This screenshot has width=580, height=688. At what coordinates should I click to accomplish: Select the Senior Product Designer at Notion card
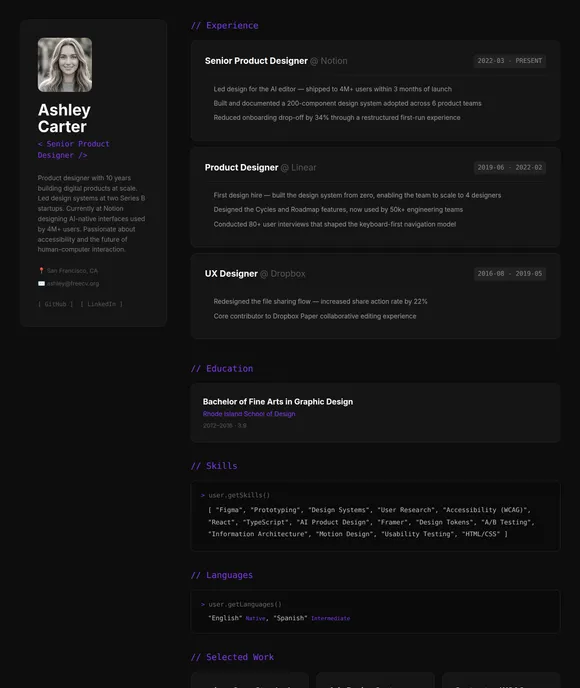(x=375, y=90)
